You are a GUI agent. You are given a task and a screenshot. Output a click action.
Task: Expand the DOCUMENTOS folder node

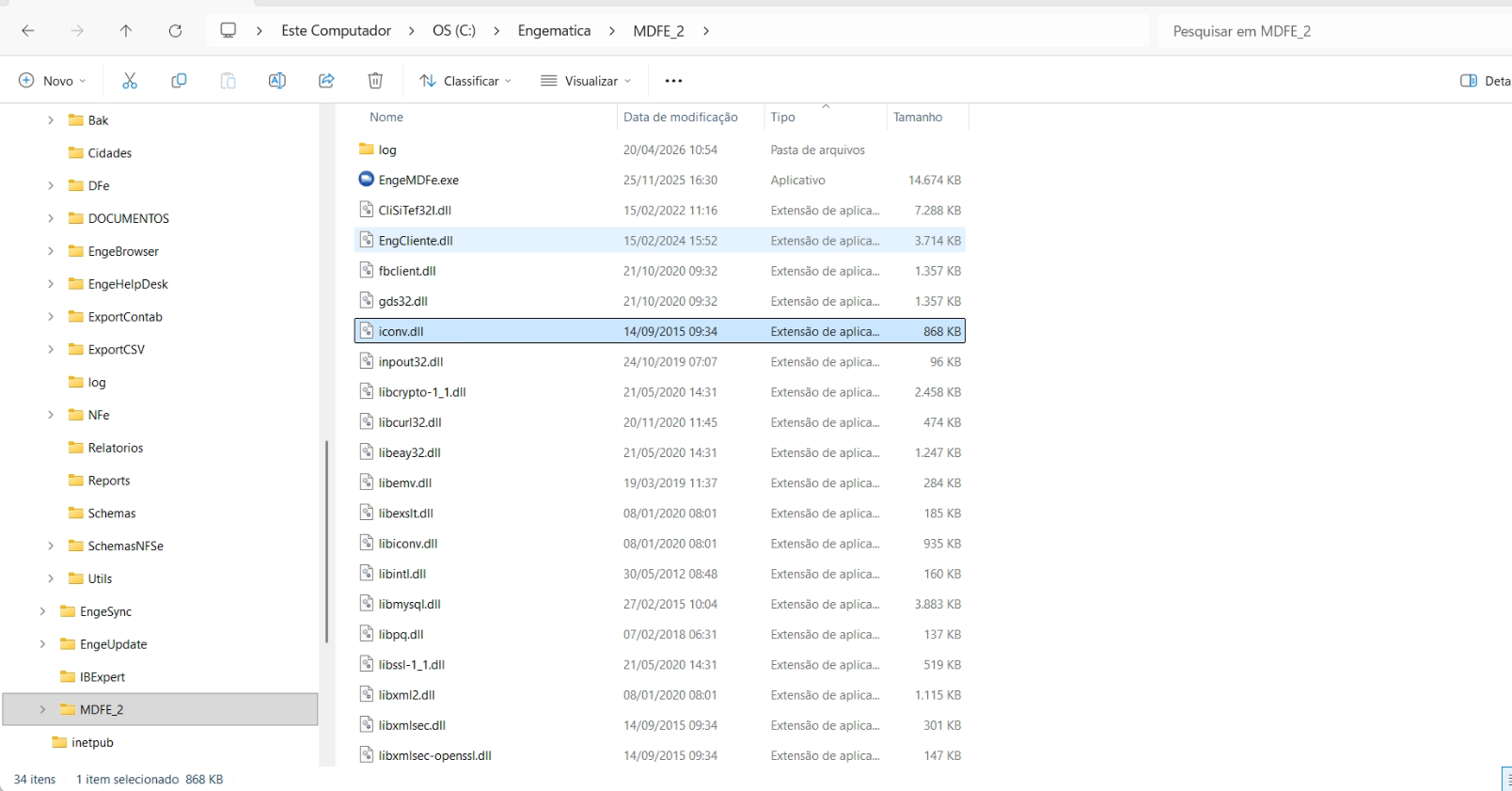[x=51, y=218]
